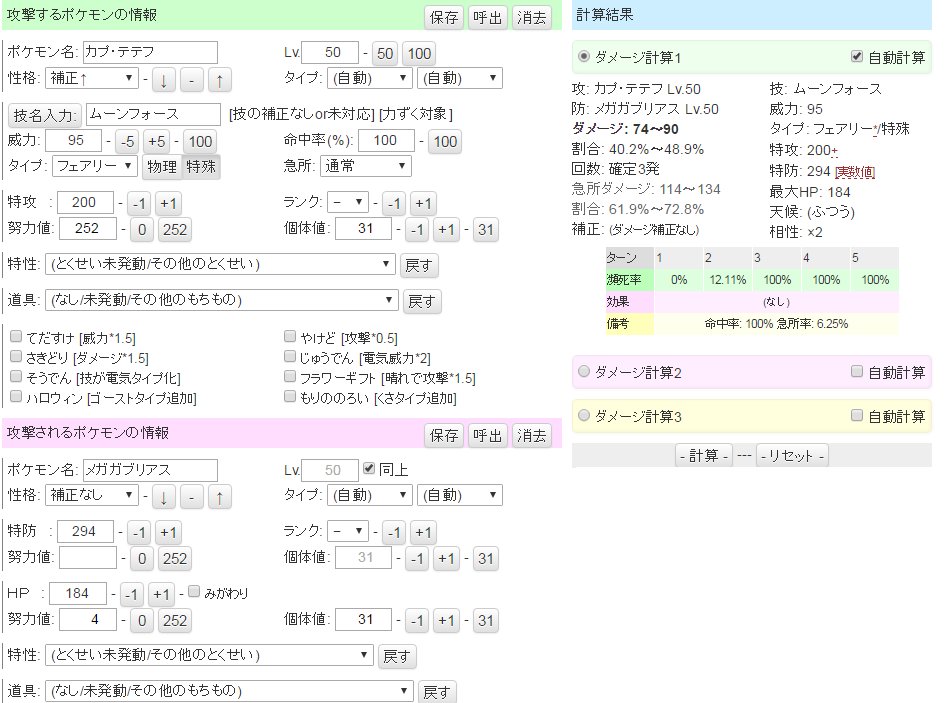
Task: Reset attacker 道具 with 戻す button
Action: 422,301
